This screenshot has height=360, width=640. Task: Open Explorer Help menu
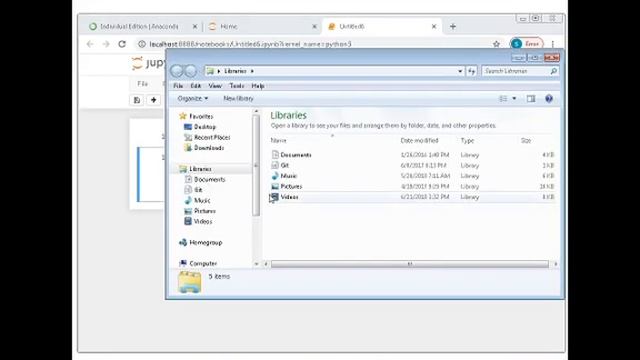pos(258,86)
